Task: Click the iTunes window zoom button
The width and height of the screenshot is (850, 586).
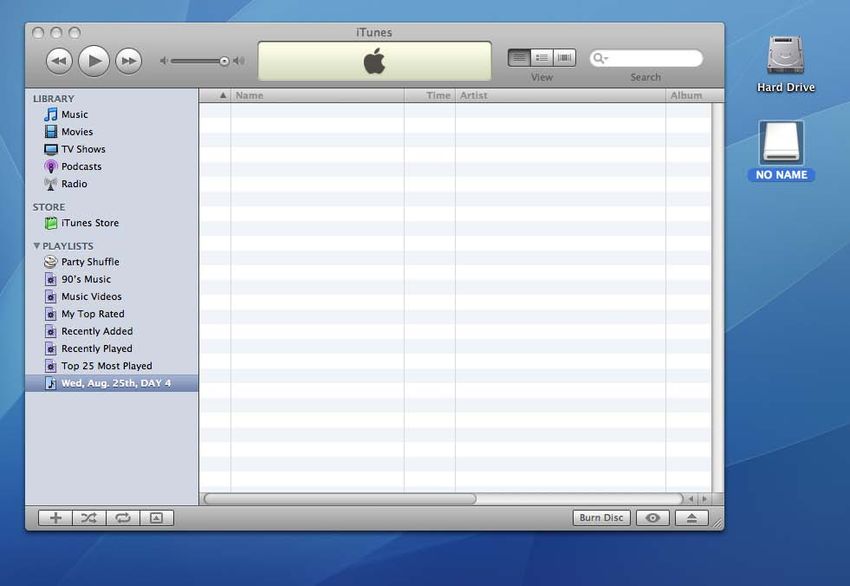Action: pyautogui.click(x=74, y=33)
